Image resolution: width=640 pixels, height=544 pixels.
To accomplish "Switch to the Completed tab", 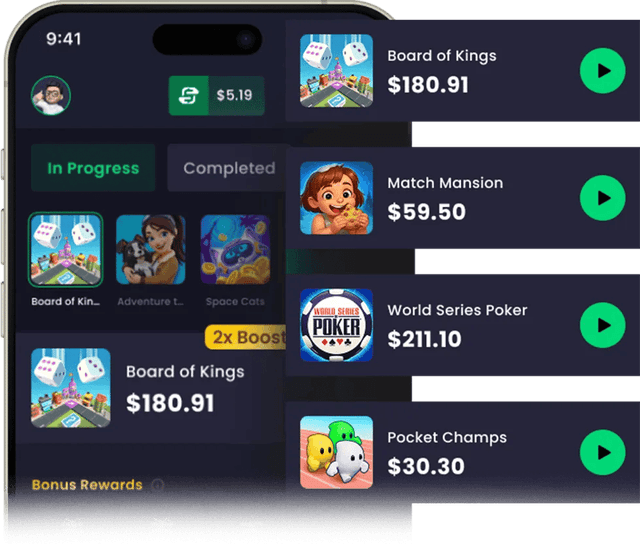I will pyautogui.click(x=229, y=168).
